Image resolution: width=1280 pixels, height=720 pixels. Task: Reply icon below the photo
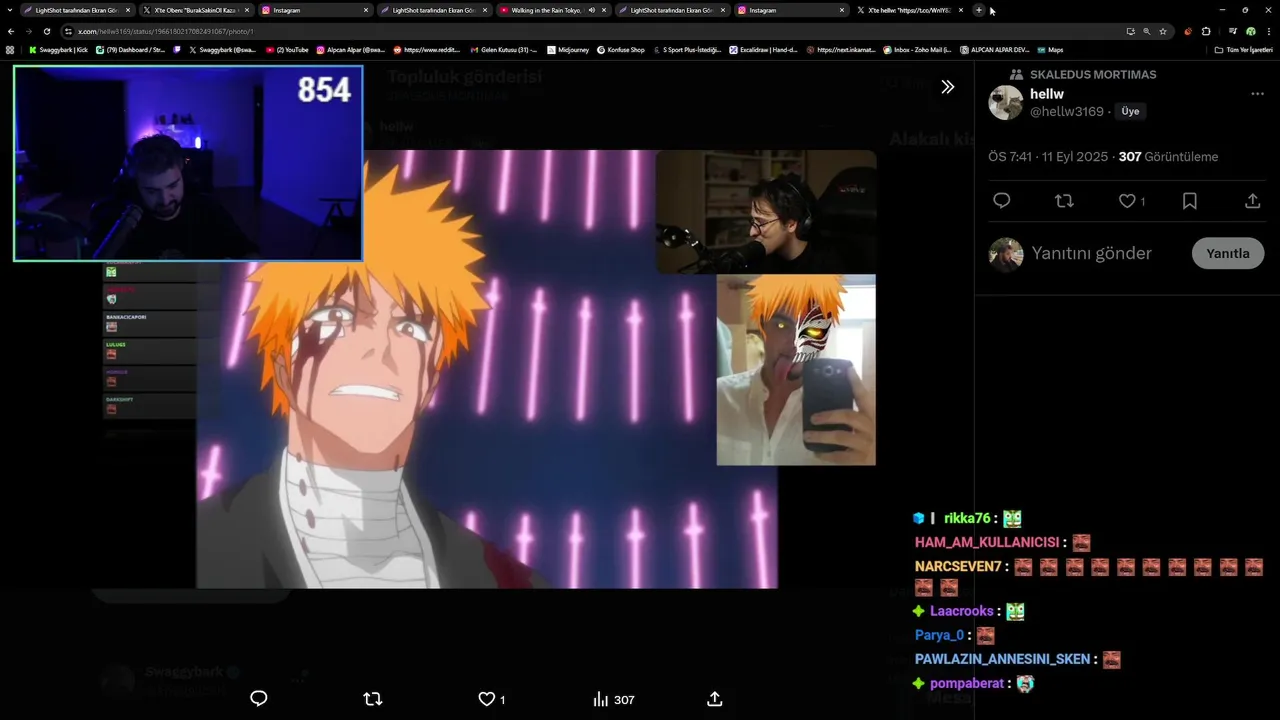pyautogui.click(x=258, y=699)
